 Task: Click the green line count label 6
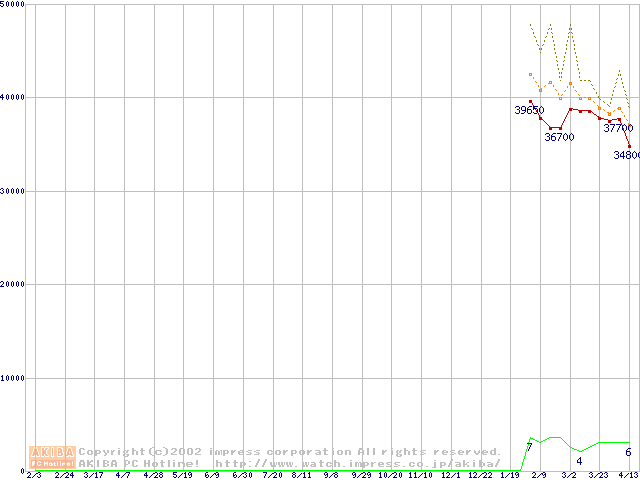tap(628, 452)
